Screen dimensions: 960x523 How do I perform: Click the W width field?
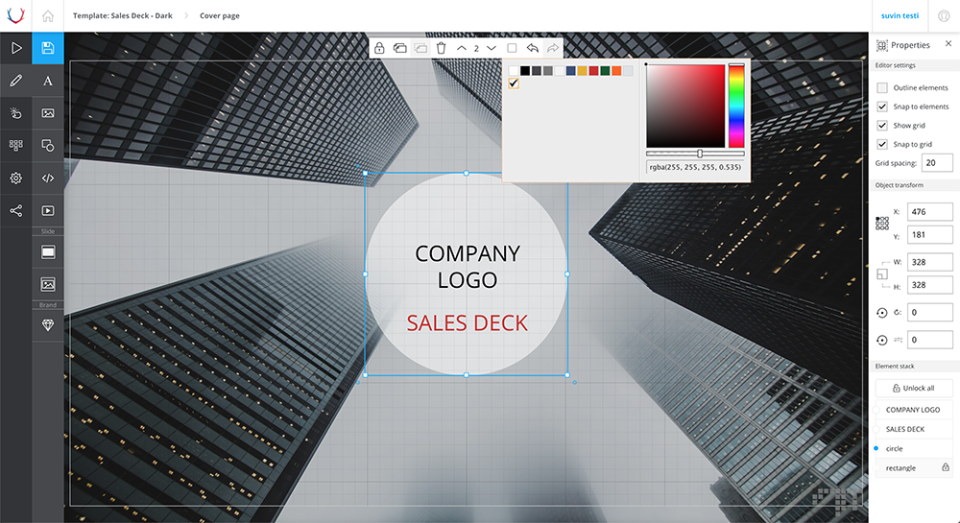[929, 262]
